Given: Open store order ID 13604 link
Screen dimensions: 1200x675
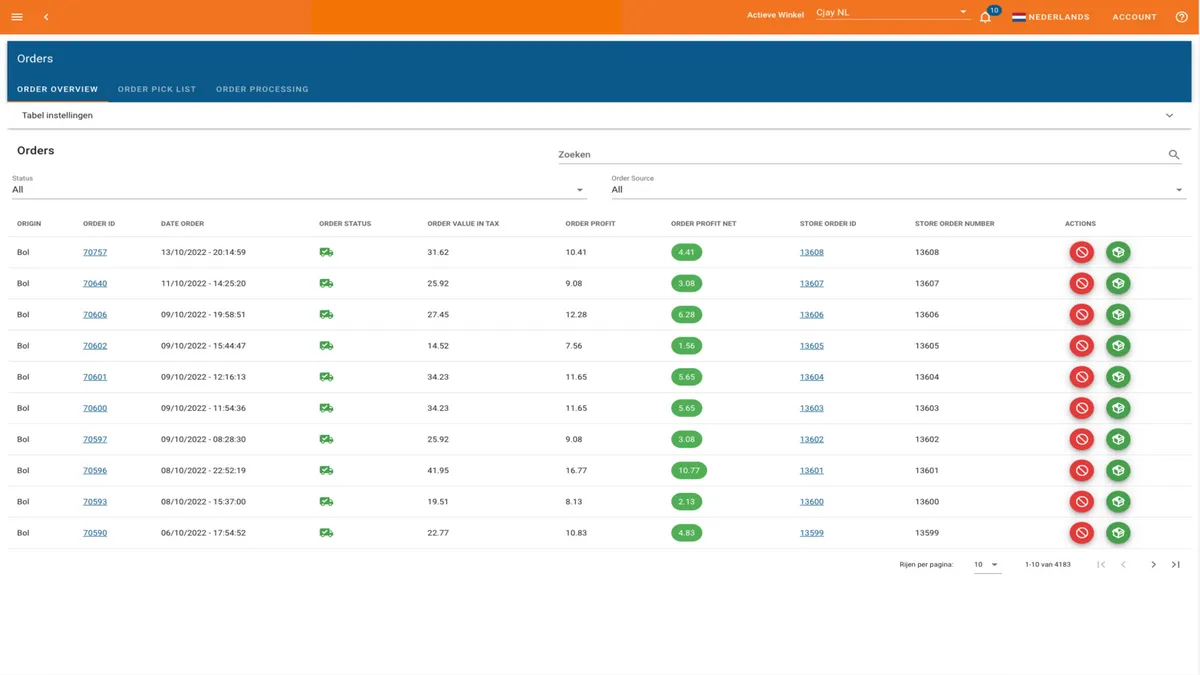Looking at the screenshot, I should (x=812, y=377).
